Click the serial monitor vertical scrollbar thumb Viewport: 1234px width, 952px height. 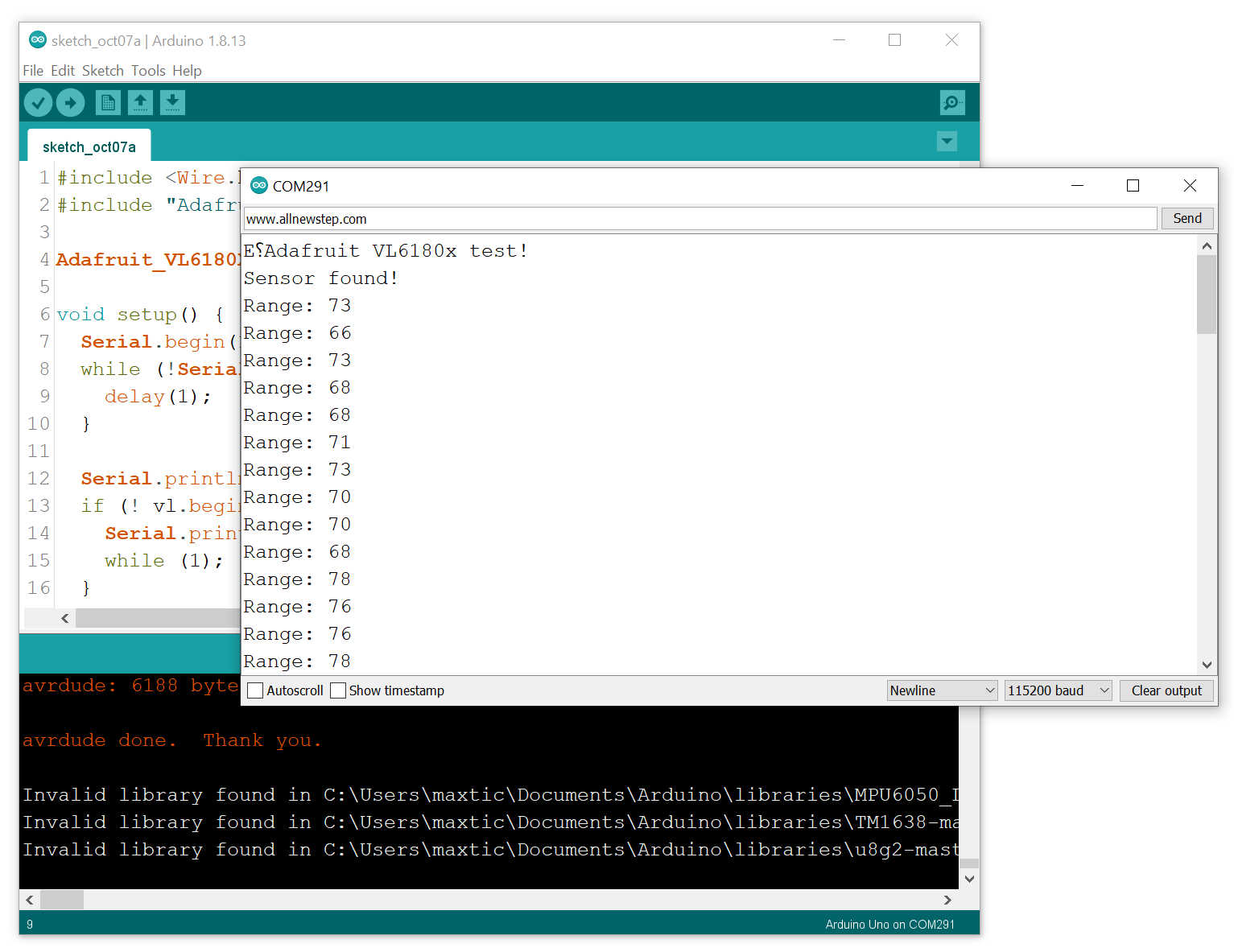pos(1207,295)
